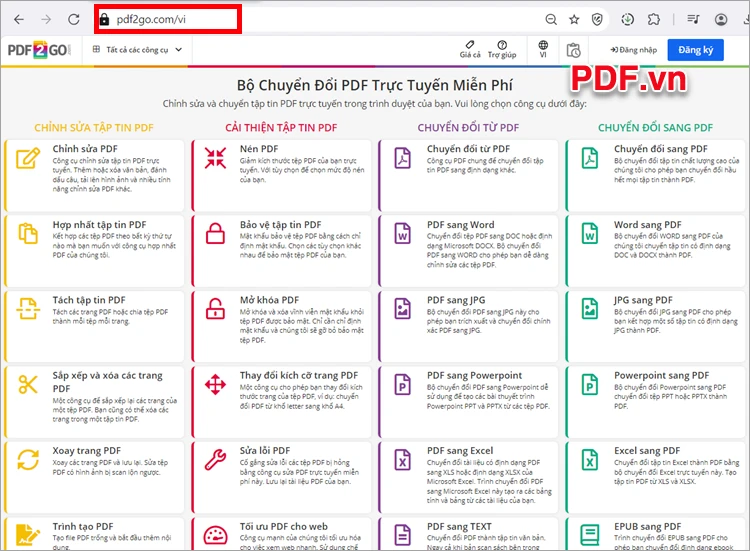Click the zoom magnifier icon in address bar
Image resolution: width=750 pixels, height=551 pixels.
pos(551,20)
